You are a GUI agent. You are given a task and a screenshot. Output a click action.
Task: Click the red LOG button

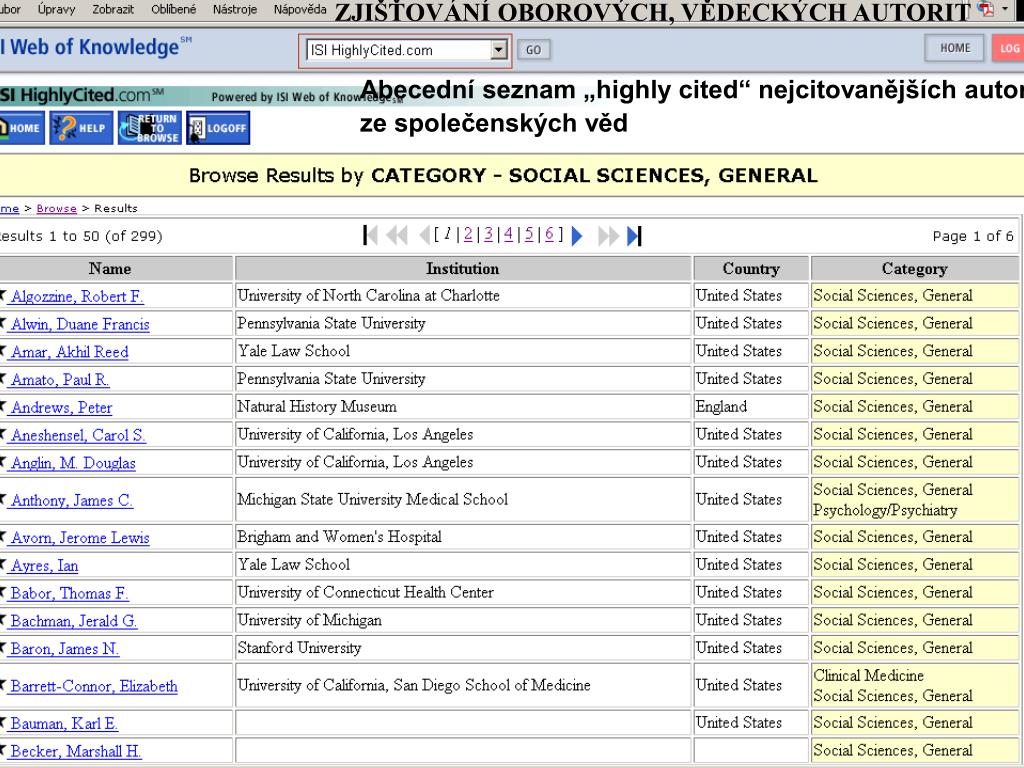[x=1008, y=48]
